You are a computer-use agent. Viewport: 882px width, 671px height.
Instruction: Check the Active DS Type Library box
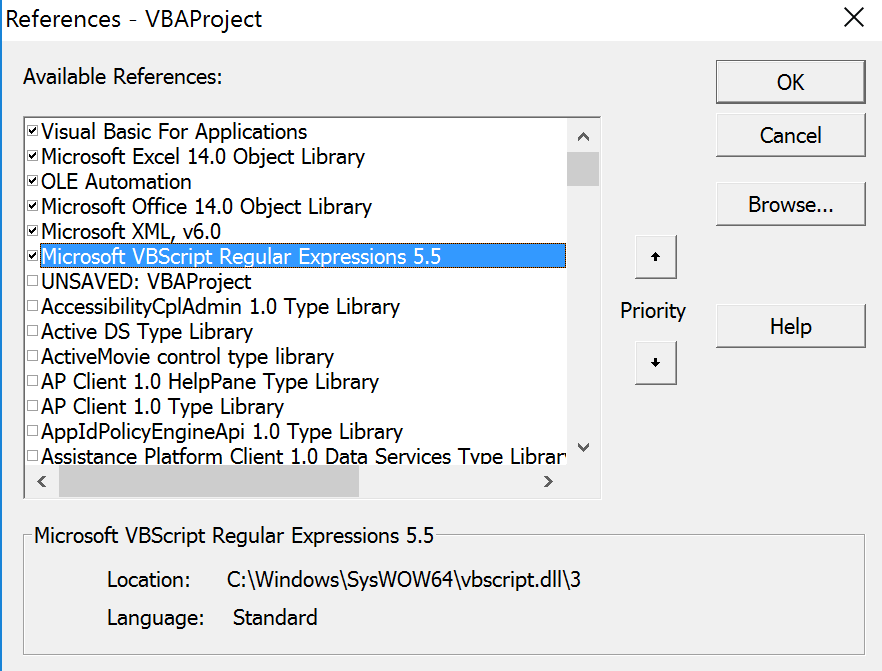33,331
